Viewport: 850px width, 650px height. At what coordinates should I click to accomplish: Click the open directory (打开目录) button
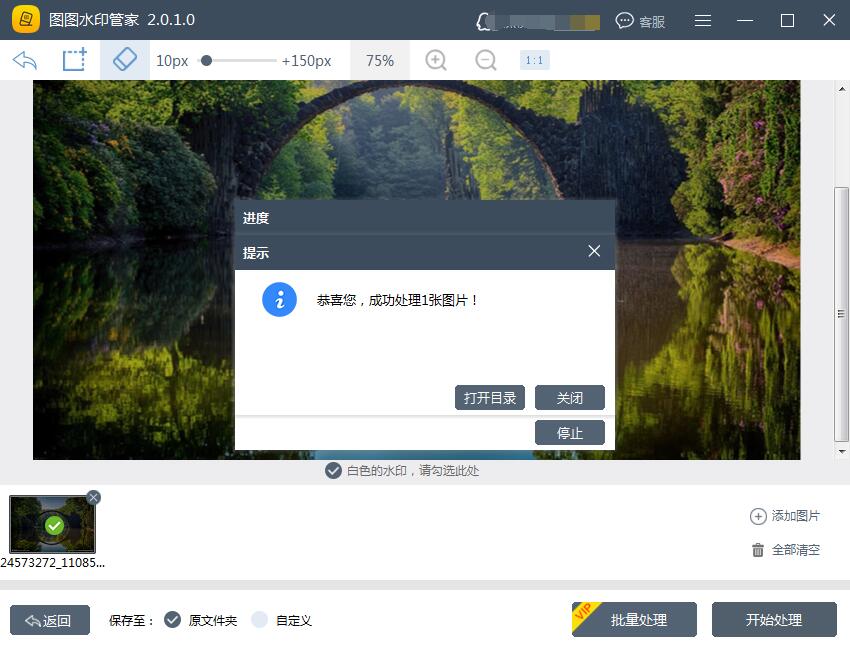coord(490,398)
